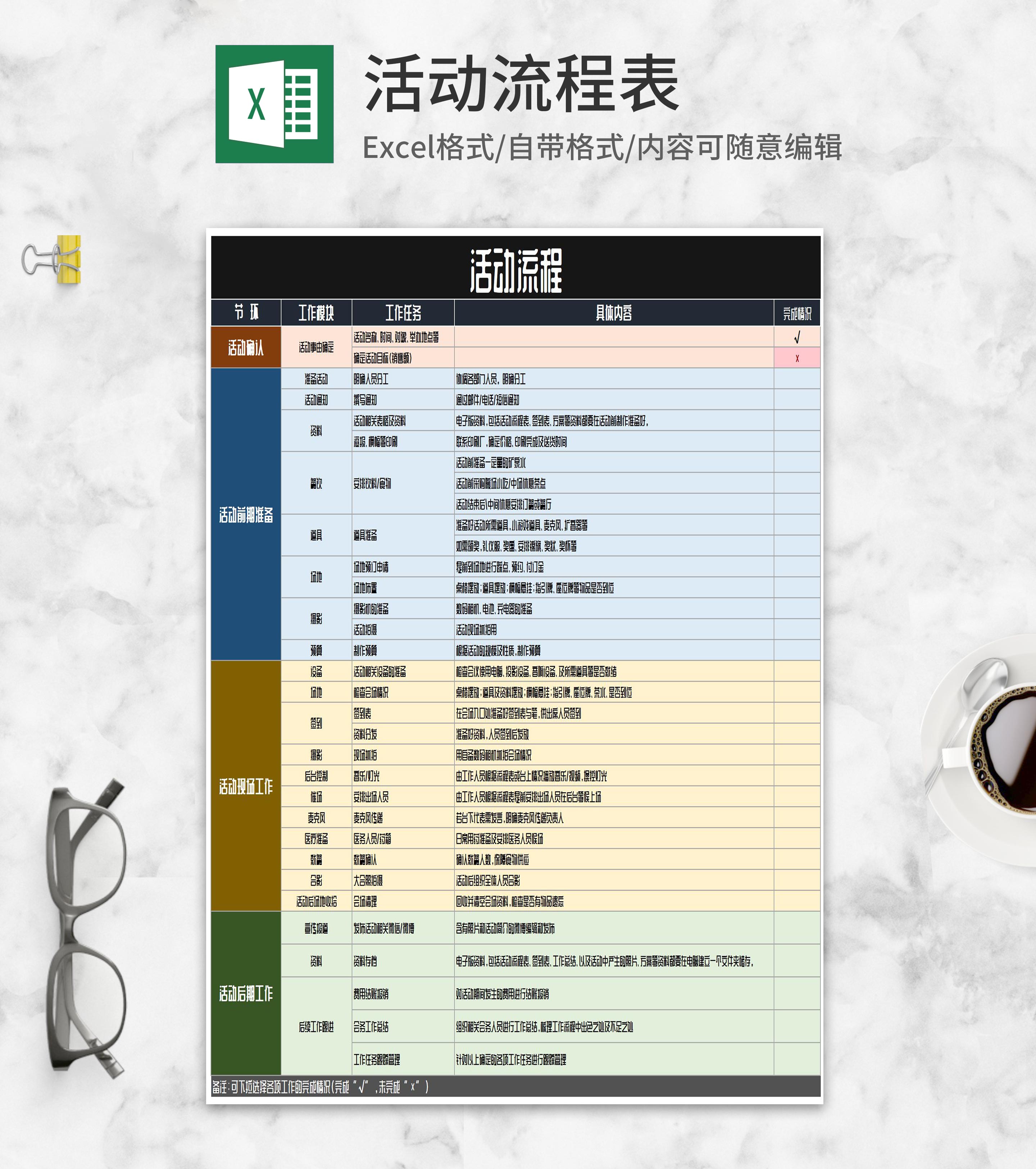The image size is (1036, 1169).
Task: Select the 工作任务 header cell
Action: click(x=403, y=313)
